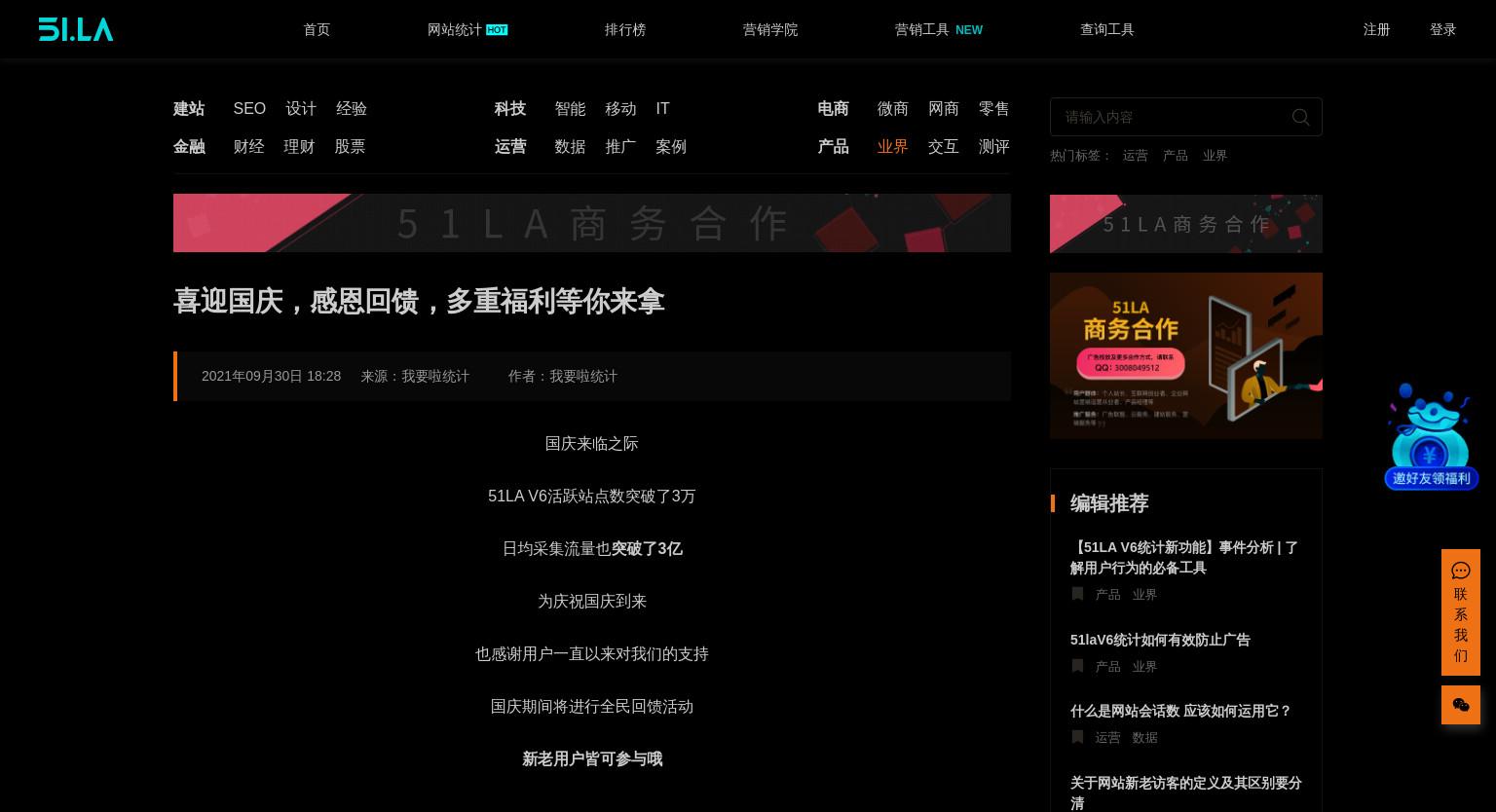This screenshot has height=812, width=1496.
Task: Open the 经验 category
Action: [352, 108]
